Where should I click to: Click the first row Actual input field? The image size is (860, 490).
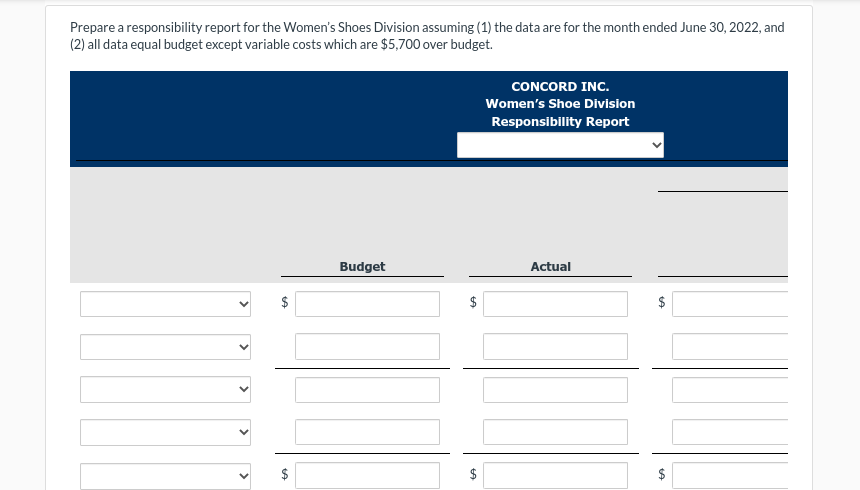coord(556,304)
